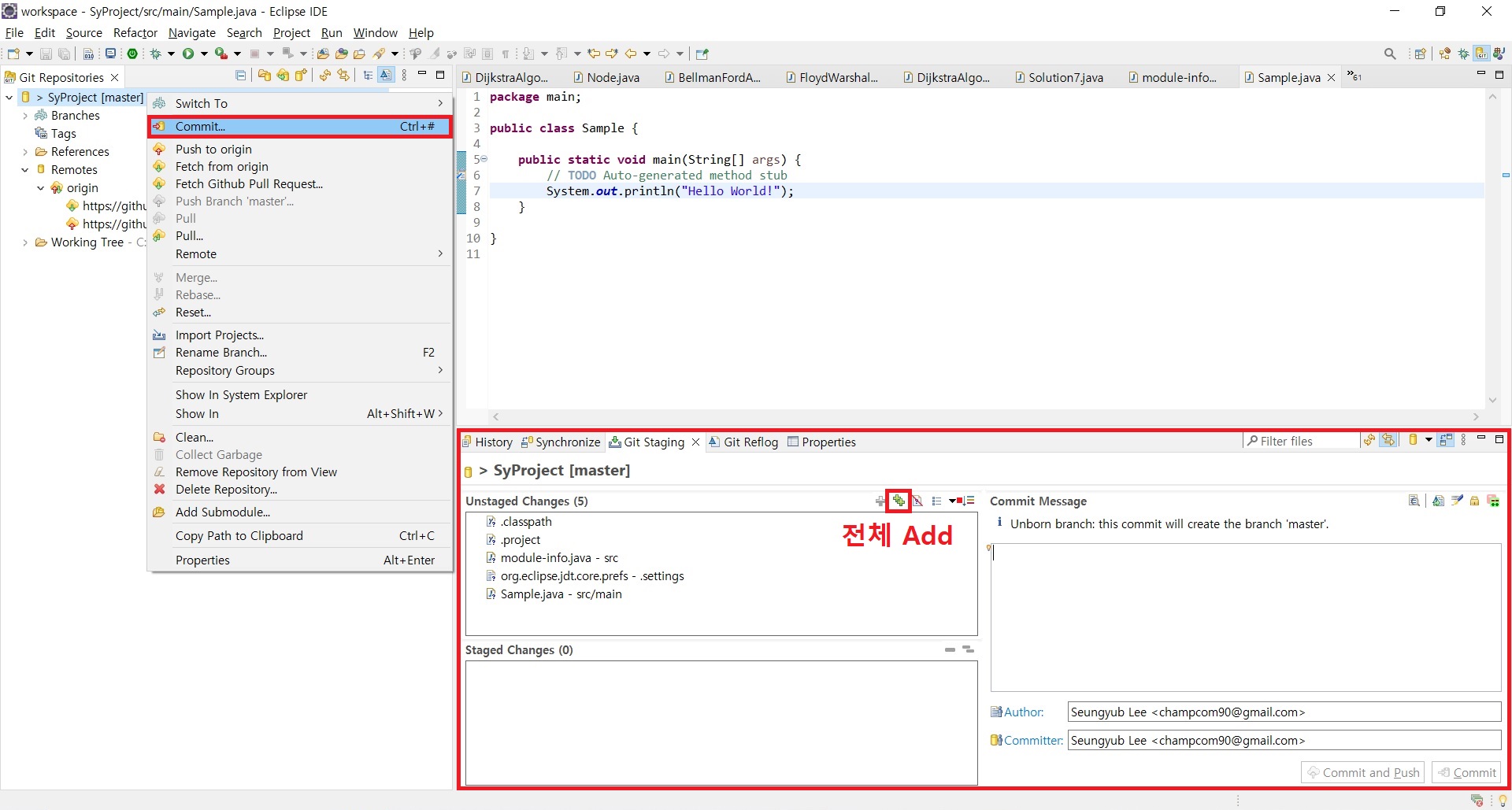Switch to Debug perspective icon
Viewport: 1512px width, 810px height.
(x=1463, y=54)
